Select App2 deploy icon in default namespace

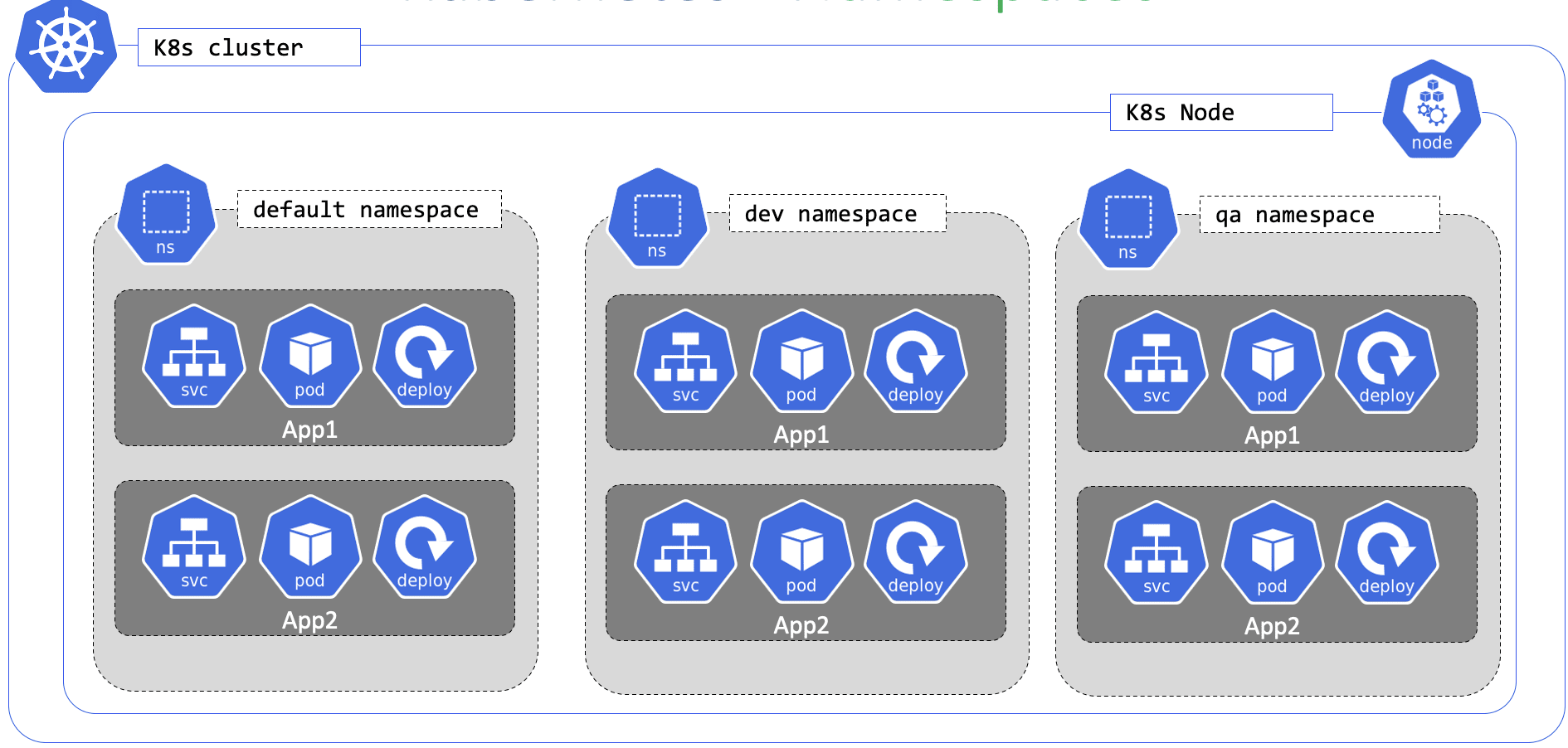point(425,547)
